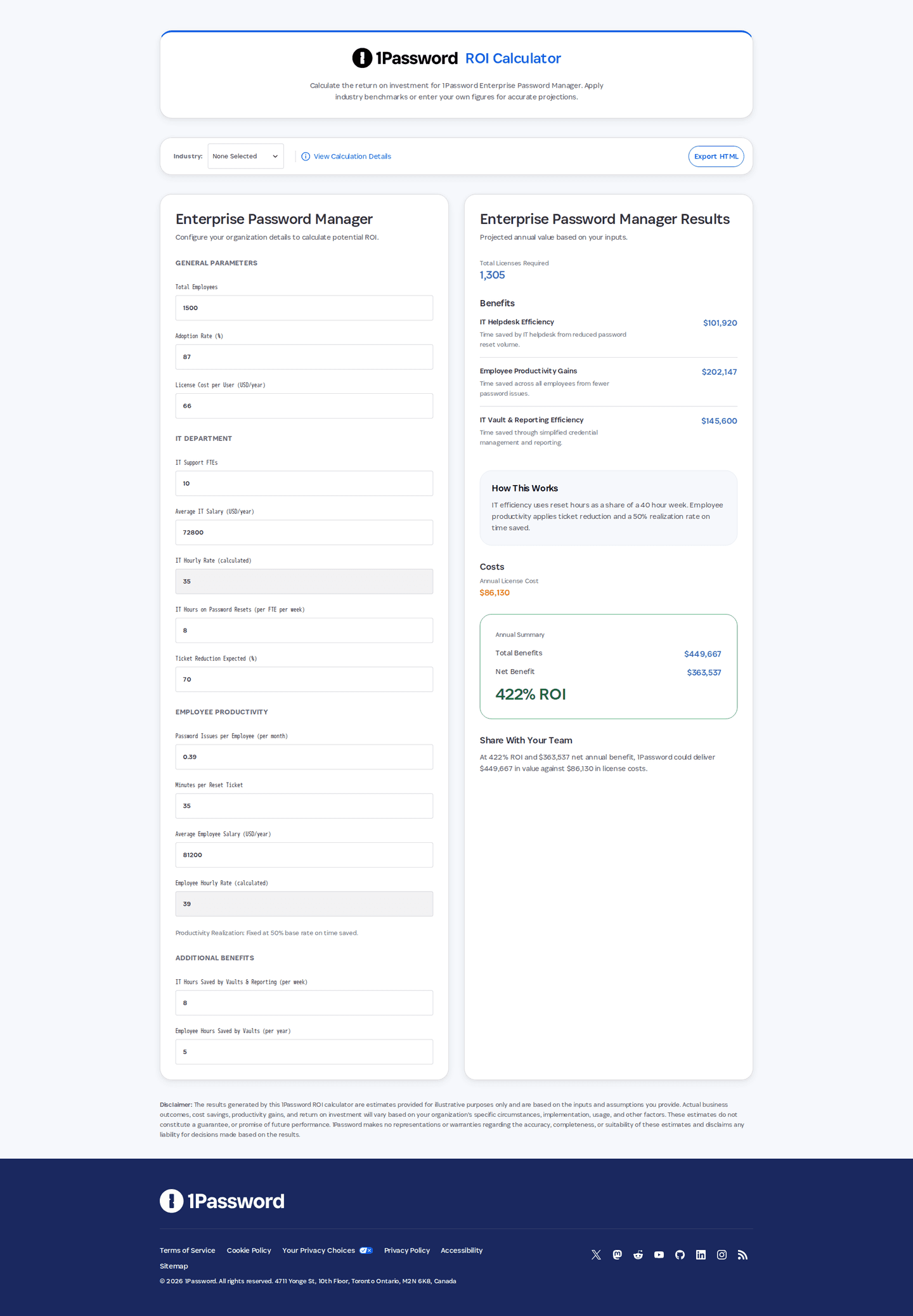Open the GitHub social icon
The height and width of the screenshot is (1316, 913).
click(680, 1254)
